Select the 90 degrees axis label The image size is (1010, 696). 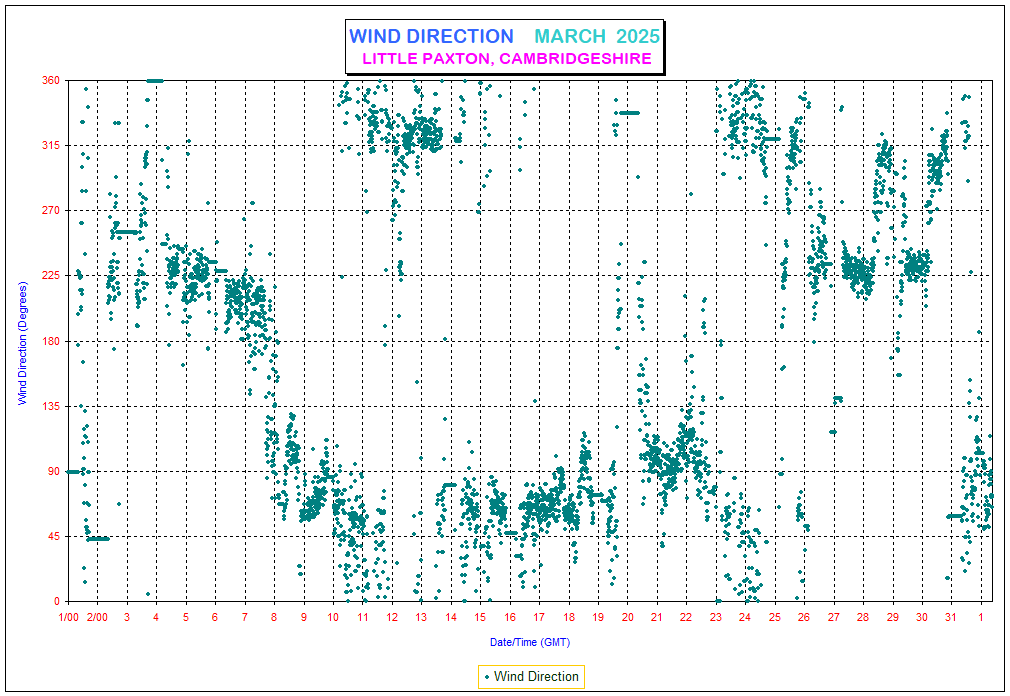pyautogui.click(x=54, y=471)
